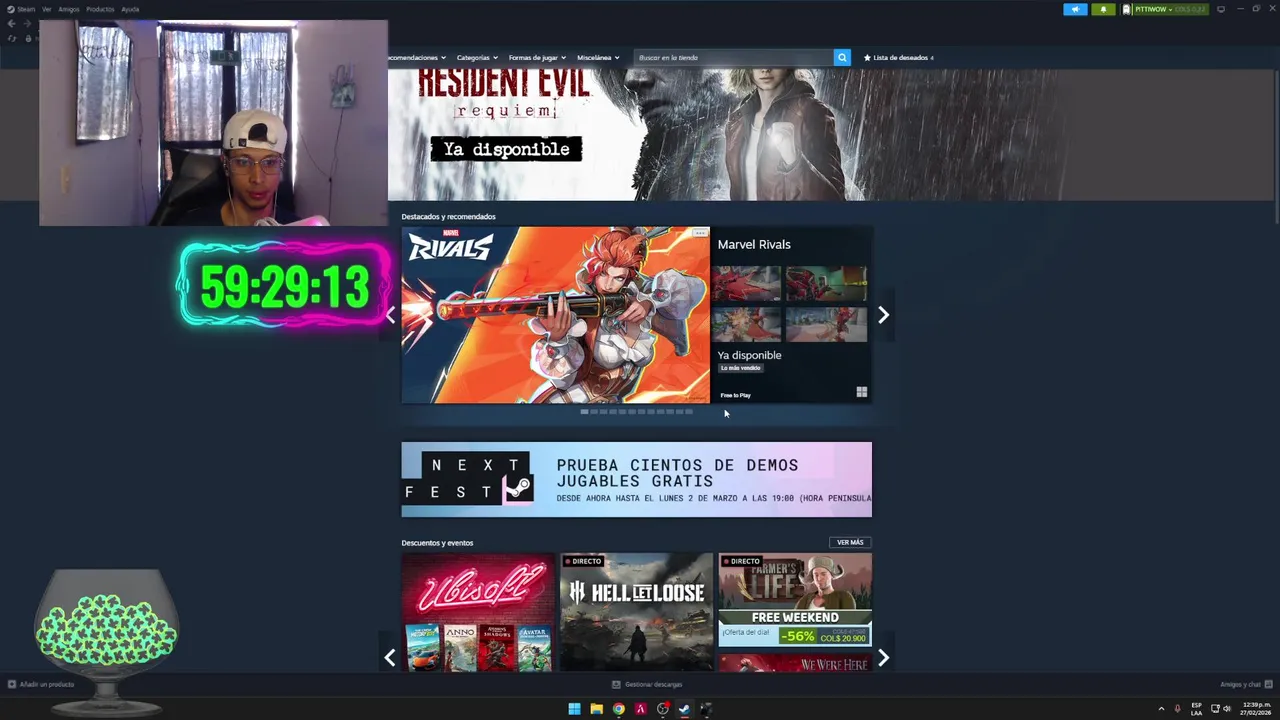The width and height of the screenshot is (1280, 720).
Task: Select second Marvel Rivals screenshot thumbnail
Action: (x=826, y=283)
